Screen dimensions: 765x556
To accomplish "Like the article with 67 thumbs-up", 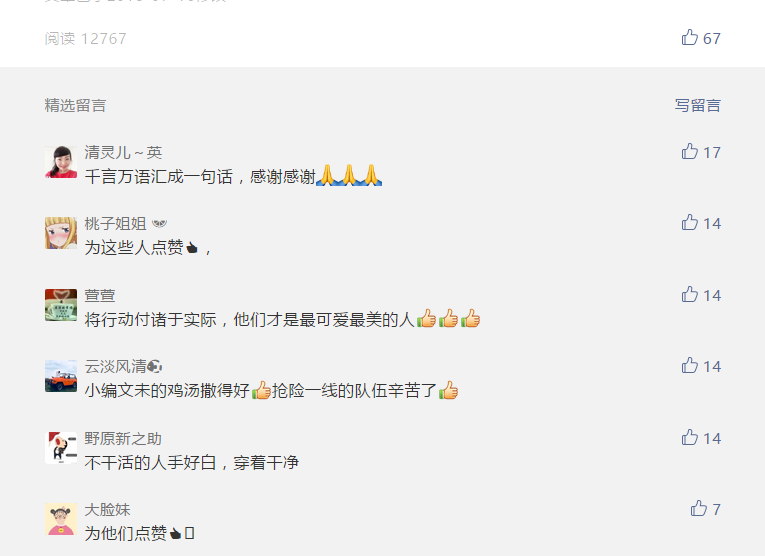I will point(701,38).
